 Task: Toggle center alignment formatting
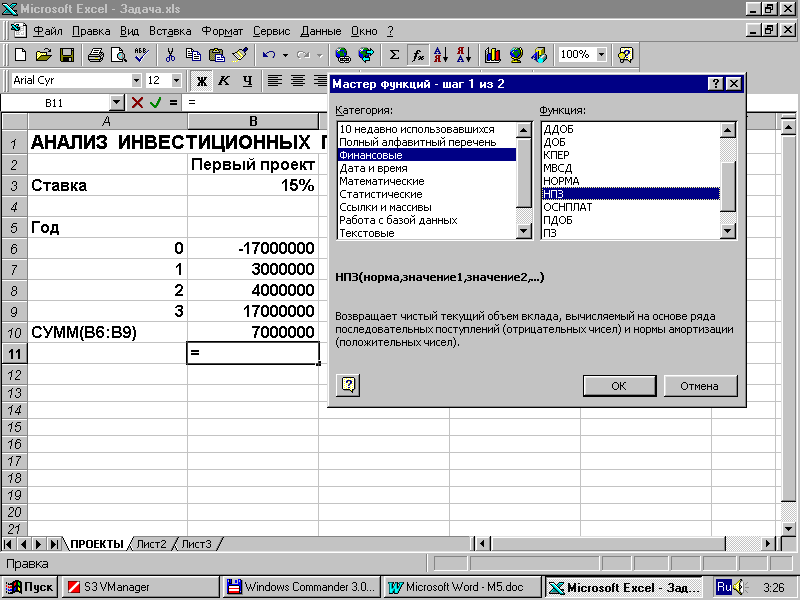pos(298,81)
